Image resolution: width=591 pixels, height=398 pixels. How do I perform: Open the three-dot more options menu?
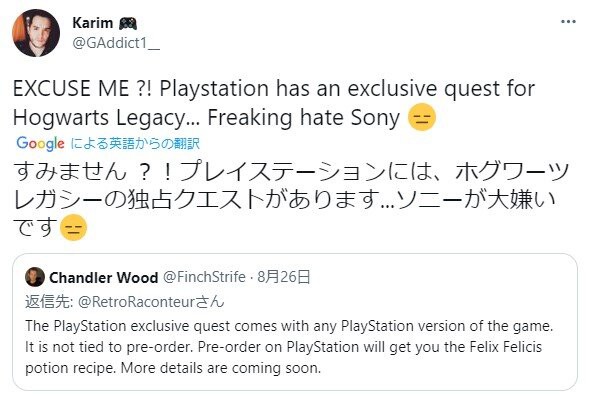tap(568, 21)
